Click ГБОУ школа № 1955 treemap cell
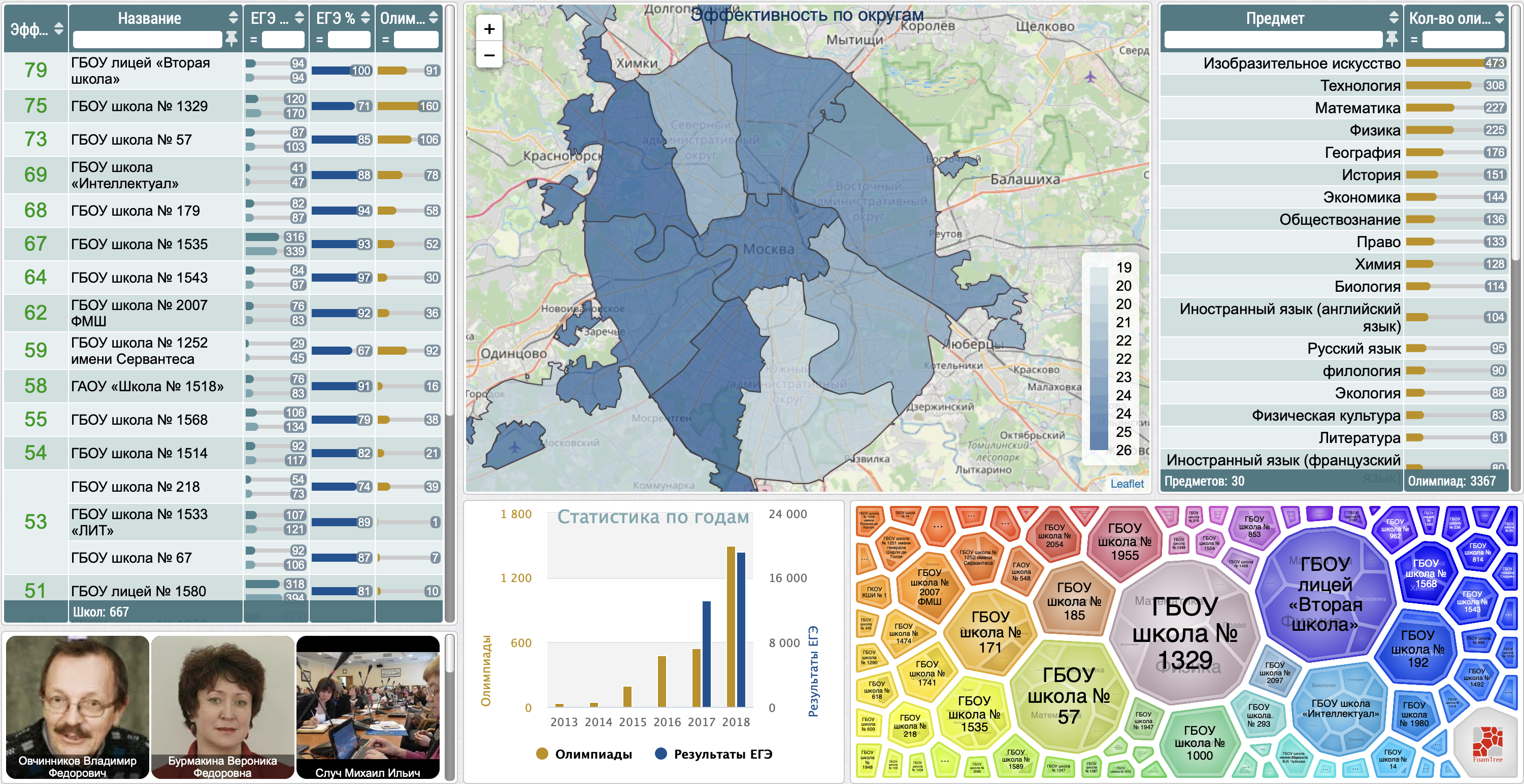Viewport: 1524px width, 784px height. point(1124,541)
